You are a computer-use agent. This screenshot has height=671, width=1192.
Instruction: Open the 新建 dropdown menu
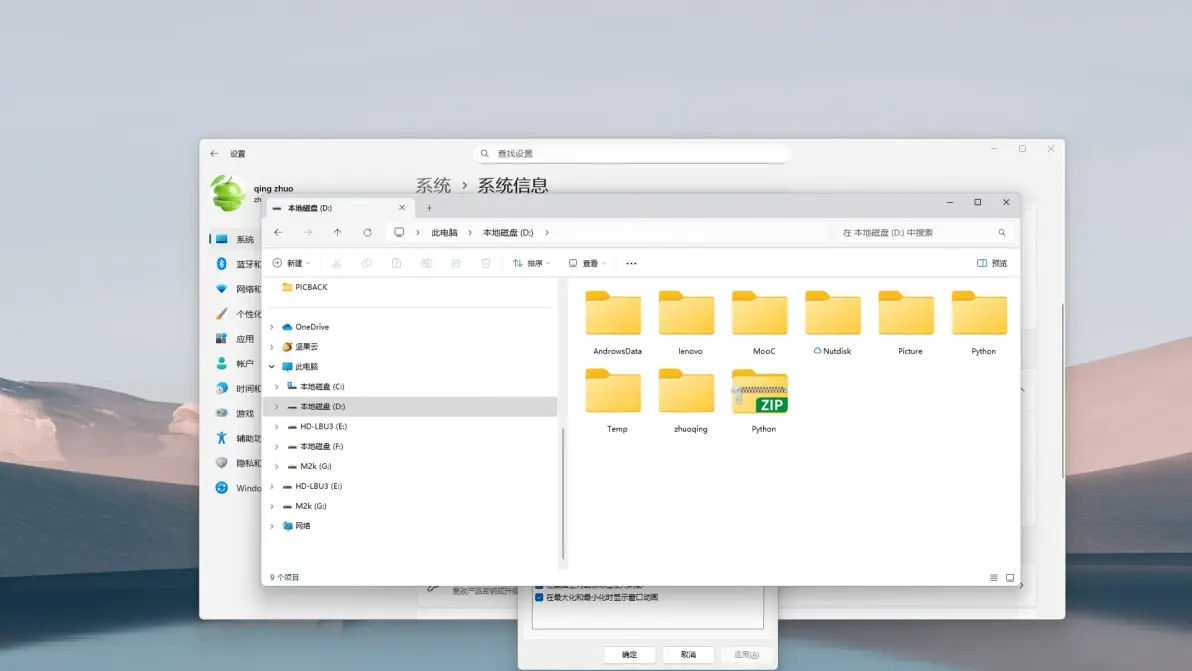tap(291, 264)
